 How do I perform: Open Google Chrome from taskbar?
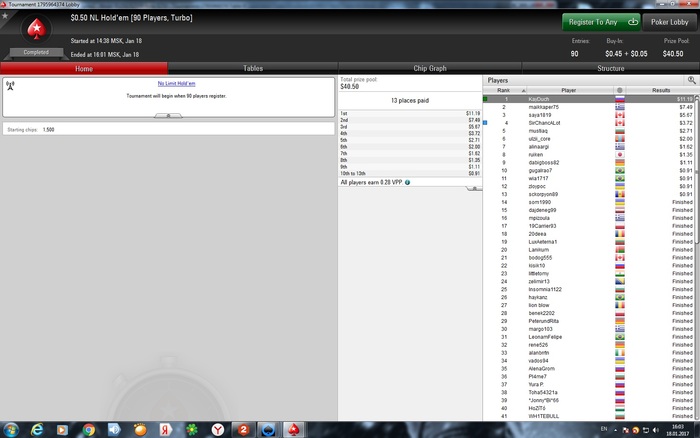(x=88, y=430)
